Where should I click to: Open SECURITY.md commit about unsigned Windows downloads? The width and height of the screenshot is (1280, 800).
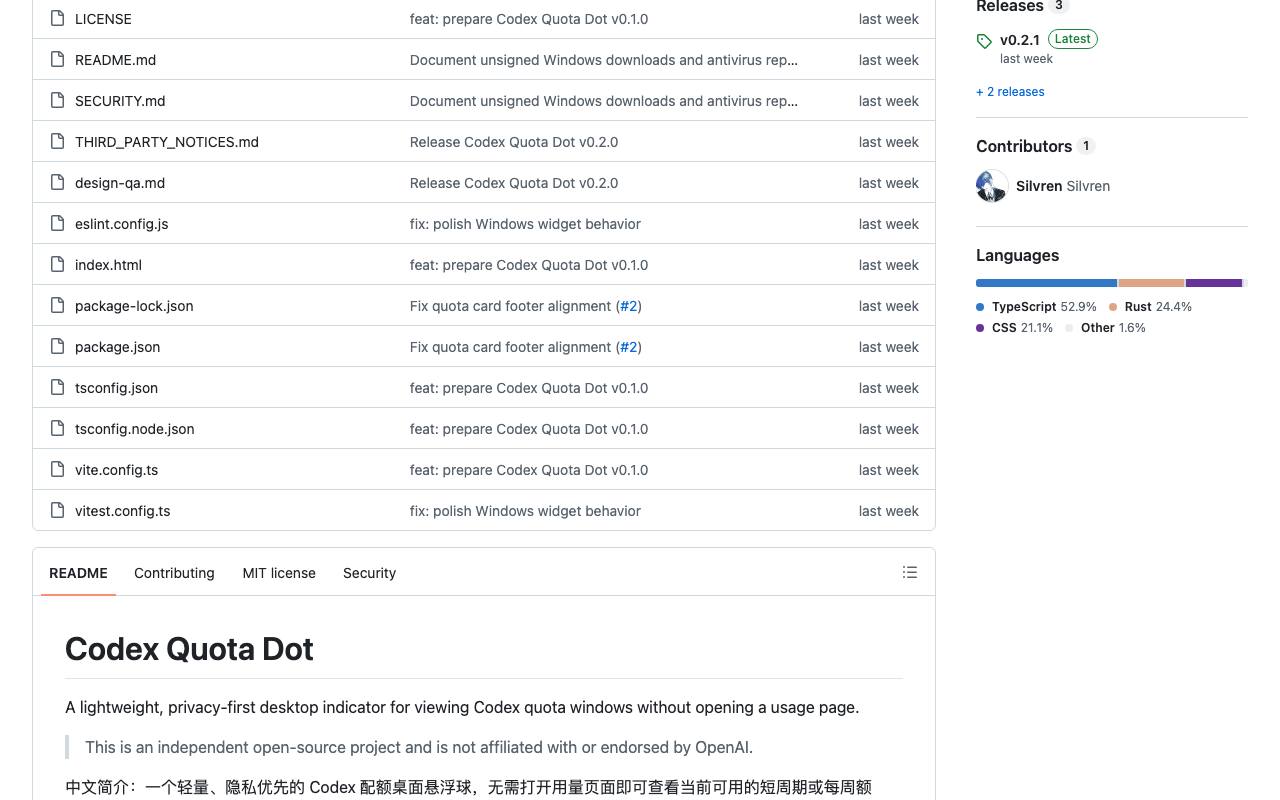604,101
